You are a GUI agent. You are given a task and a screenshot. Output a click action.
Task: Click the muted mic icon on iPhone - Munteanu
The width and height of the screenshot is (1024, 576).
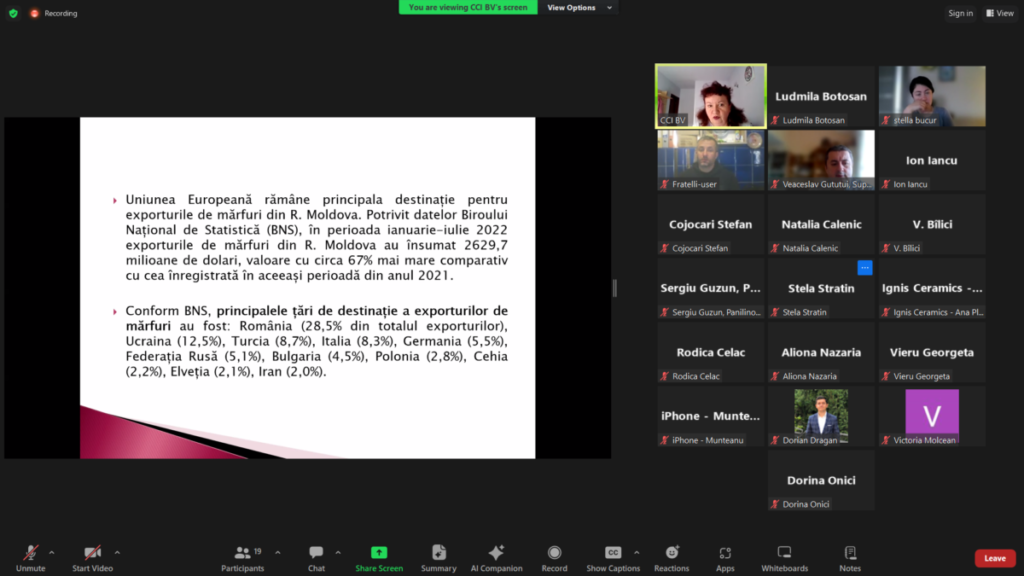(x=665, y=440)
